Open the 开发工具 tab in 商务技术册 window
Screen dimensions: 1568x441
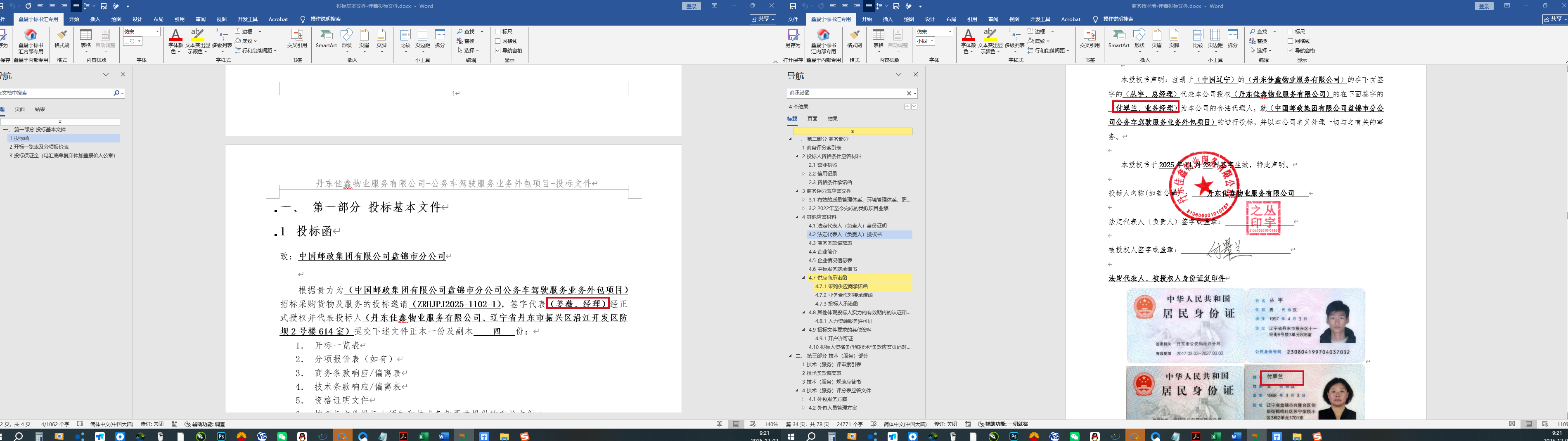[1040, 19]
